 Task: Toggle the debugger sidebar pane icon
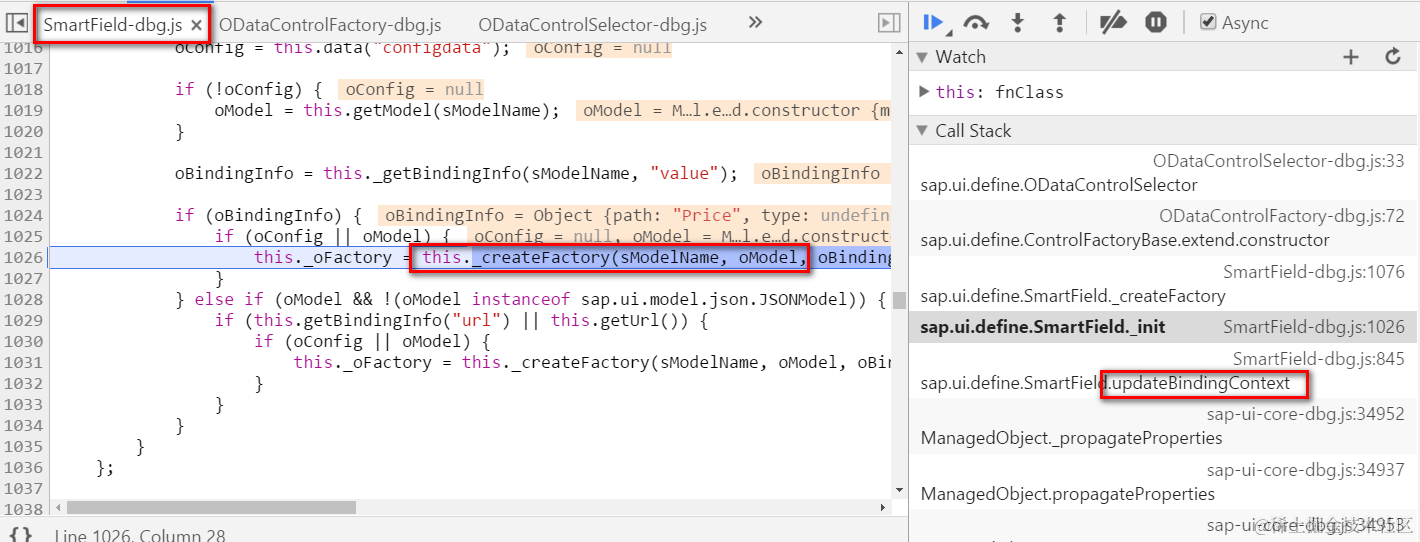[888, 22]
